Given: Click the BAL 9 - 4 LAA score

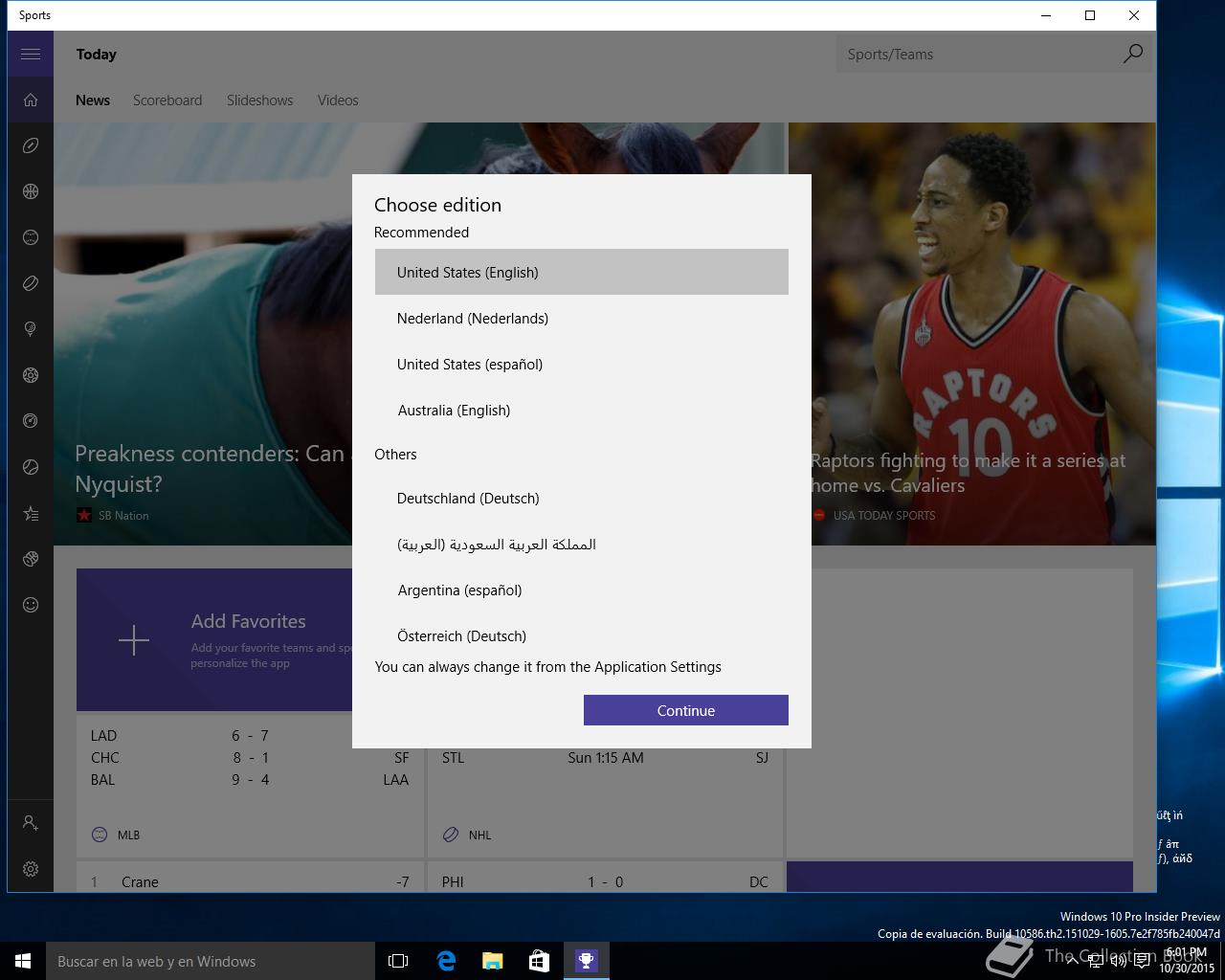Looking at the screenshot, I should 250,779.
